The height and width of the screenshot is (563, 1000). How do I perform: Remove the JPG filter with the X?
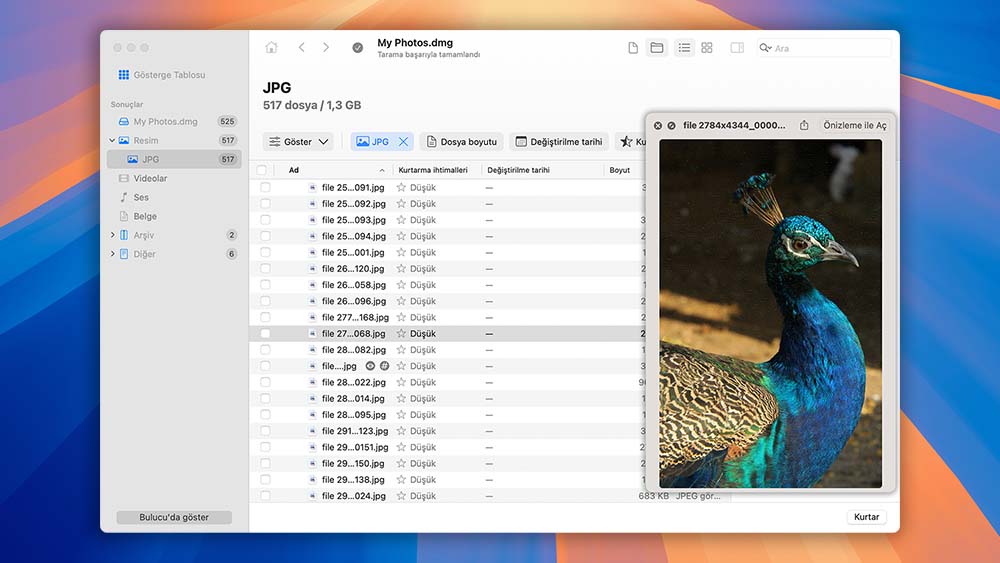coord(403,142)
